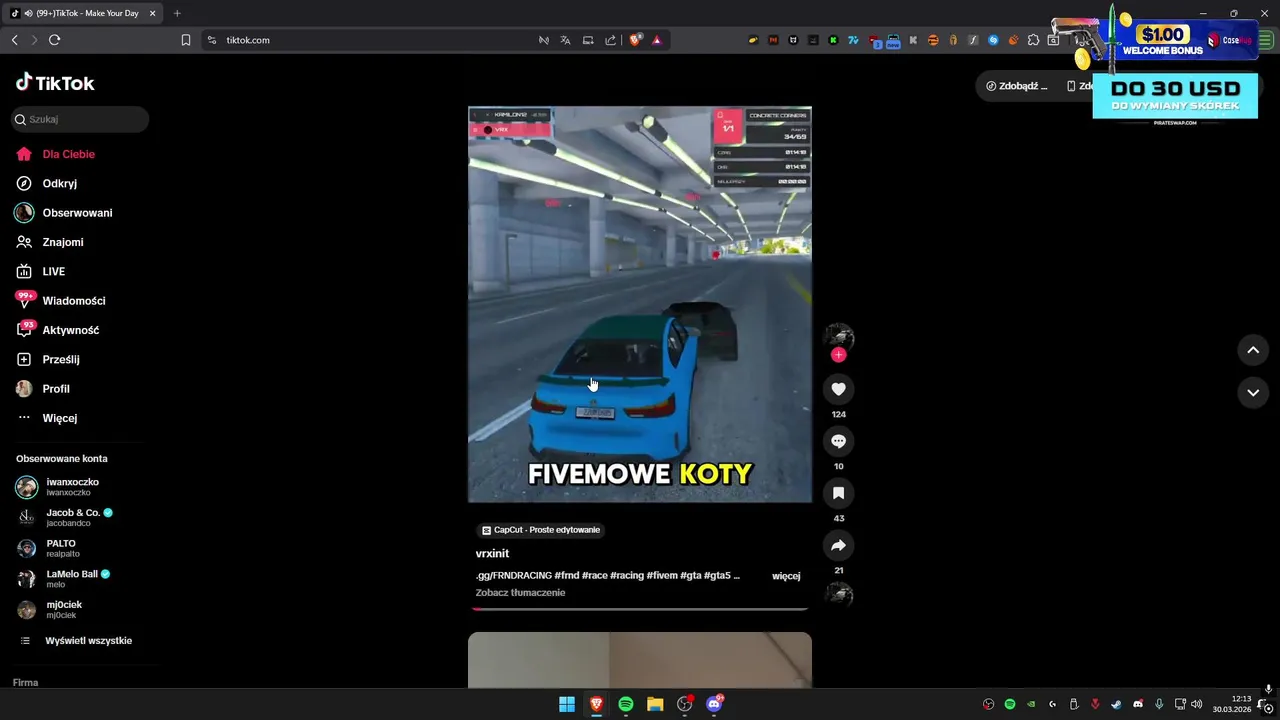Open the LaMelo Ball account

[x=64, y=579]
